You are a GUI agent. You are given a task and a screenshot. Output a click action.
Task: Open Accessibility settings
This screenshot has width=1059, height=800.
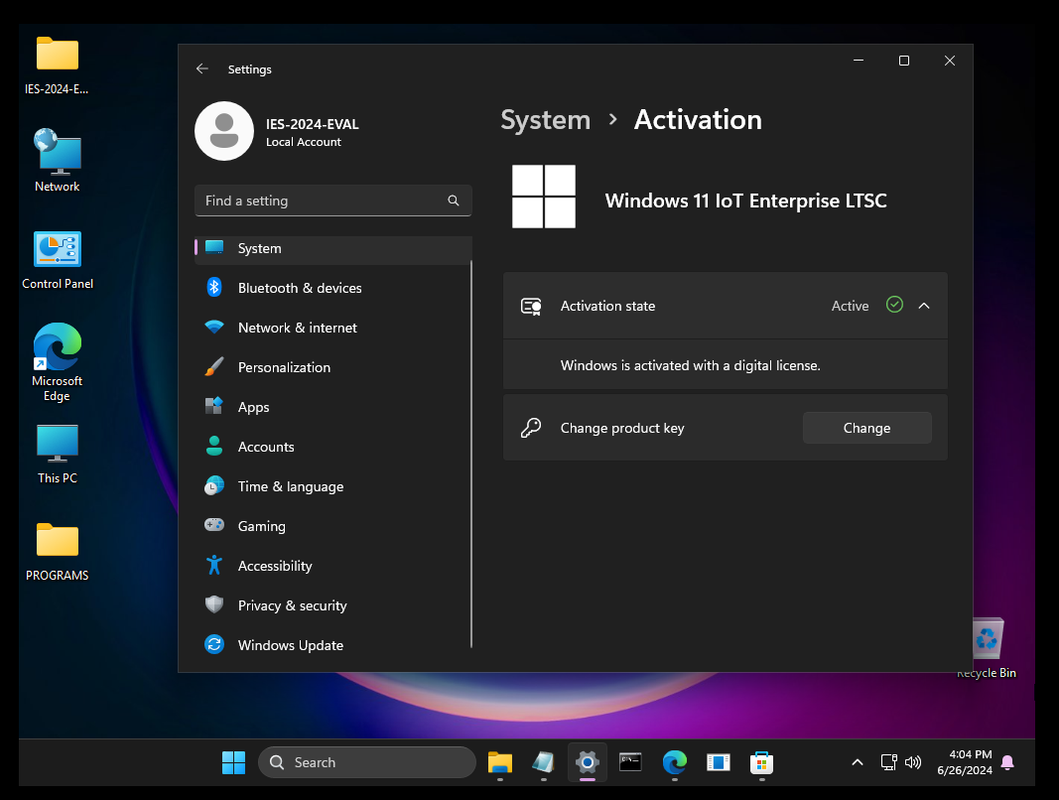333,566
